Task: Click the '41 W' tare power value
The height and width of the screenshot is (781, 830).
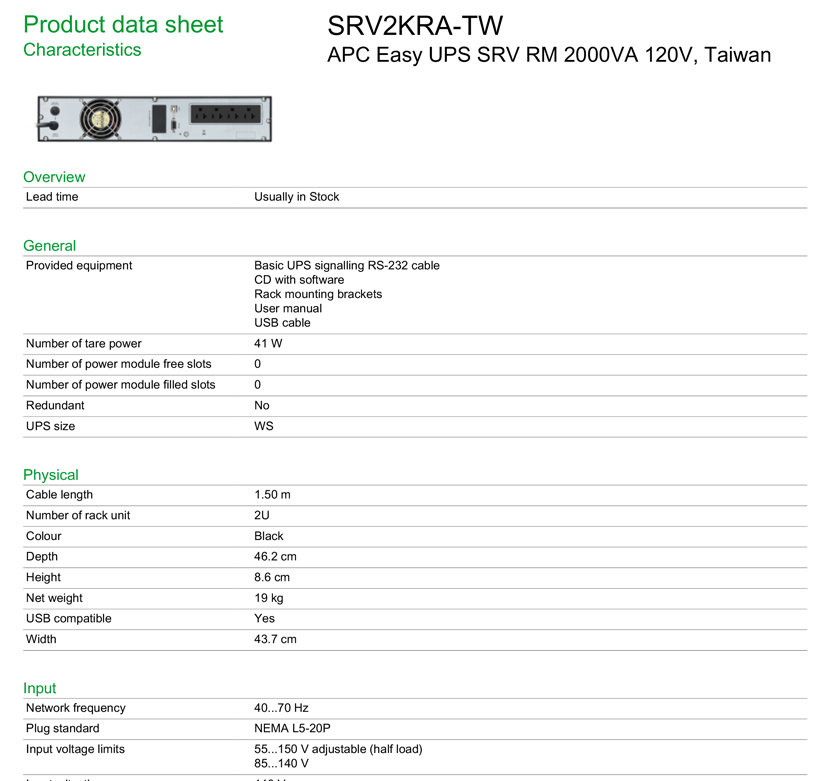Action: 268,344
